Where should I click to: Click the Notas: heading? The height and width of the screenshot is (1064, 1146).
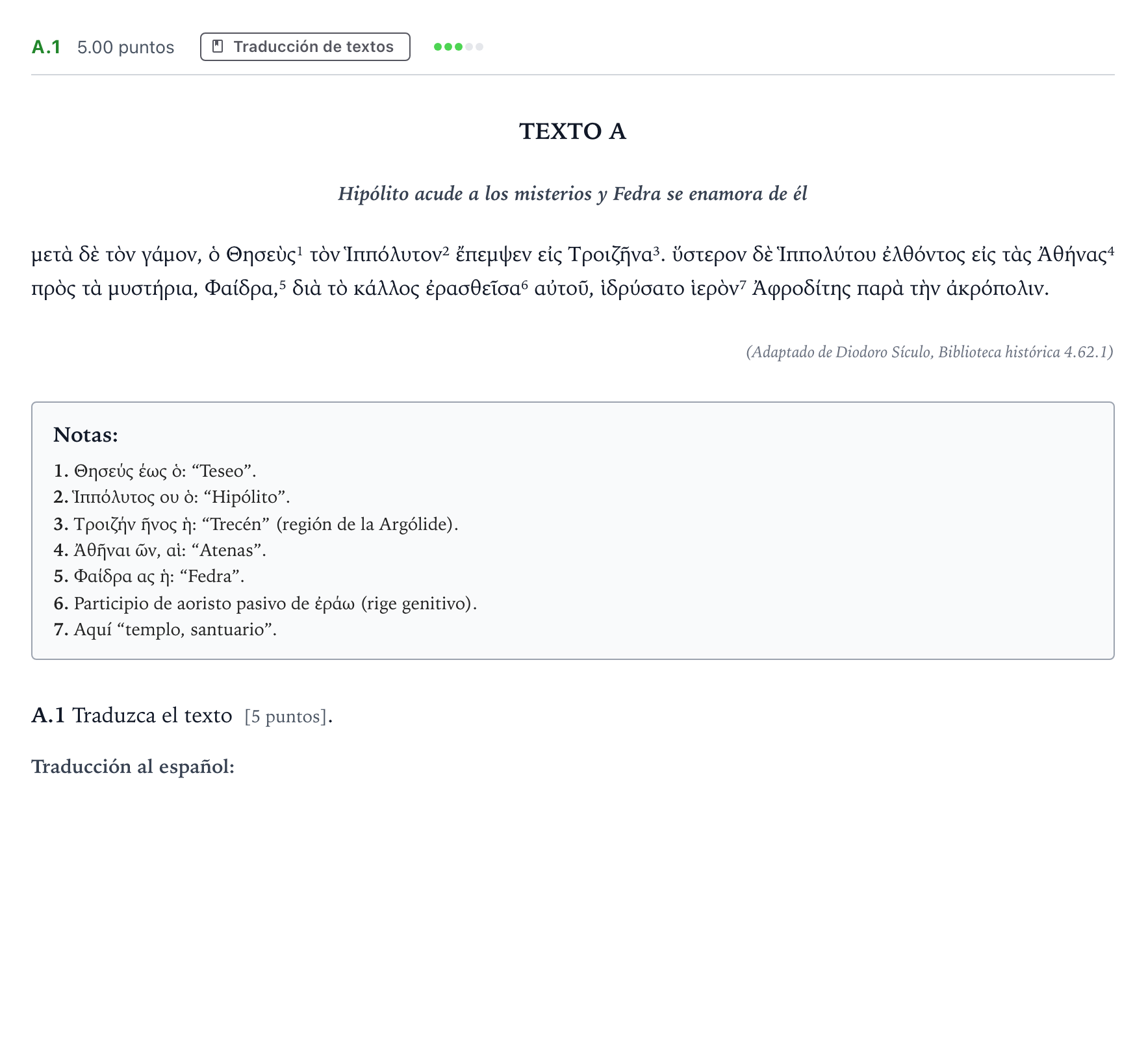pyautogui.click(x=86, y=435)
